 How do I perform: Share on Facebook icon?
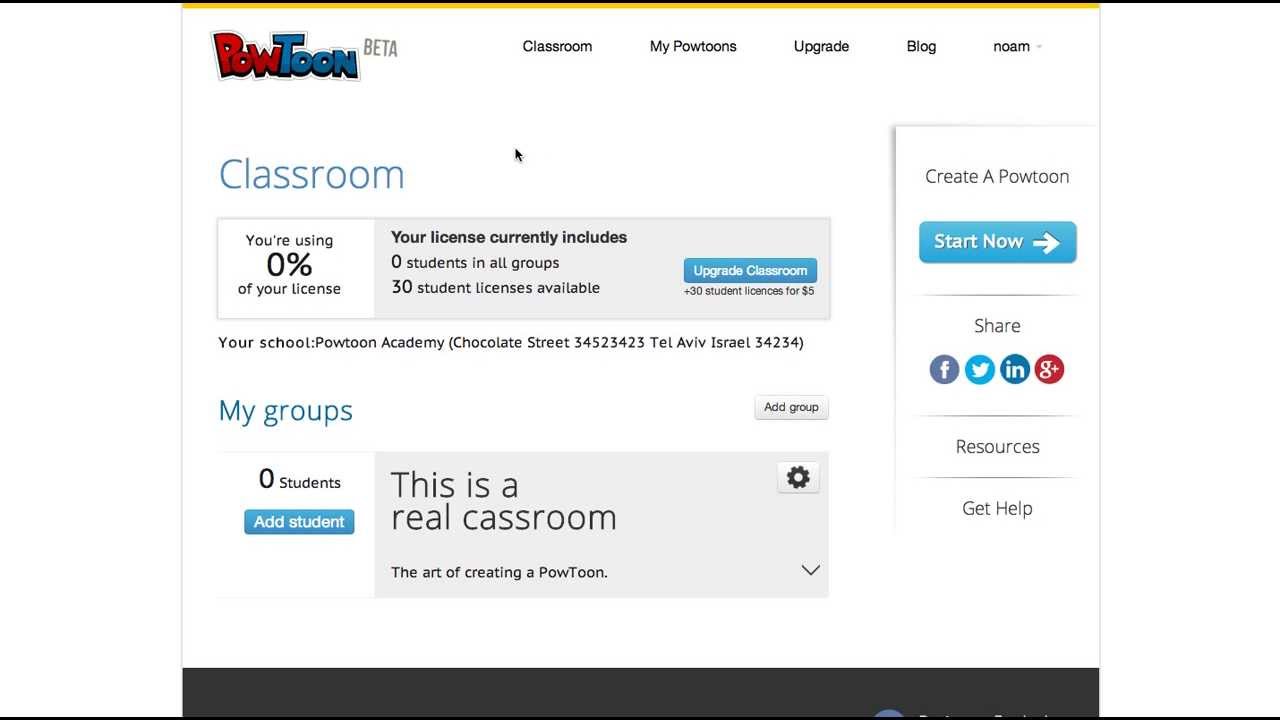click(944, 370)
